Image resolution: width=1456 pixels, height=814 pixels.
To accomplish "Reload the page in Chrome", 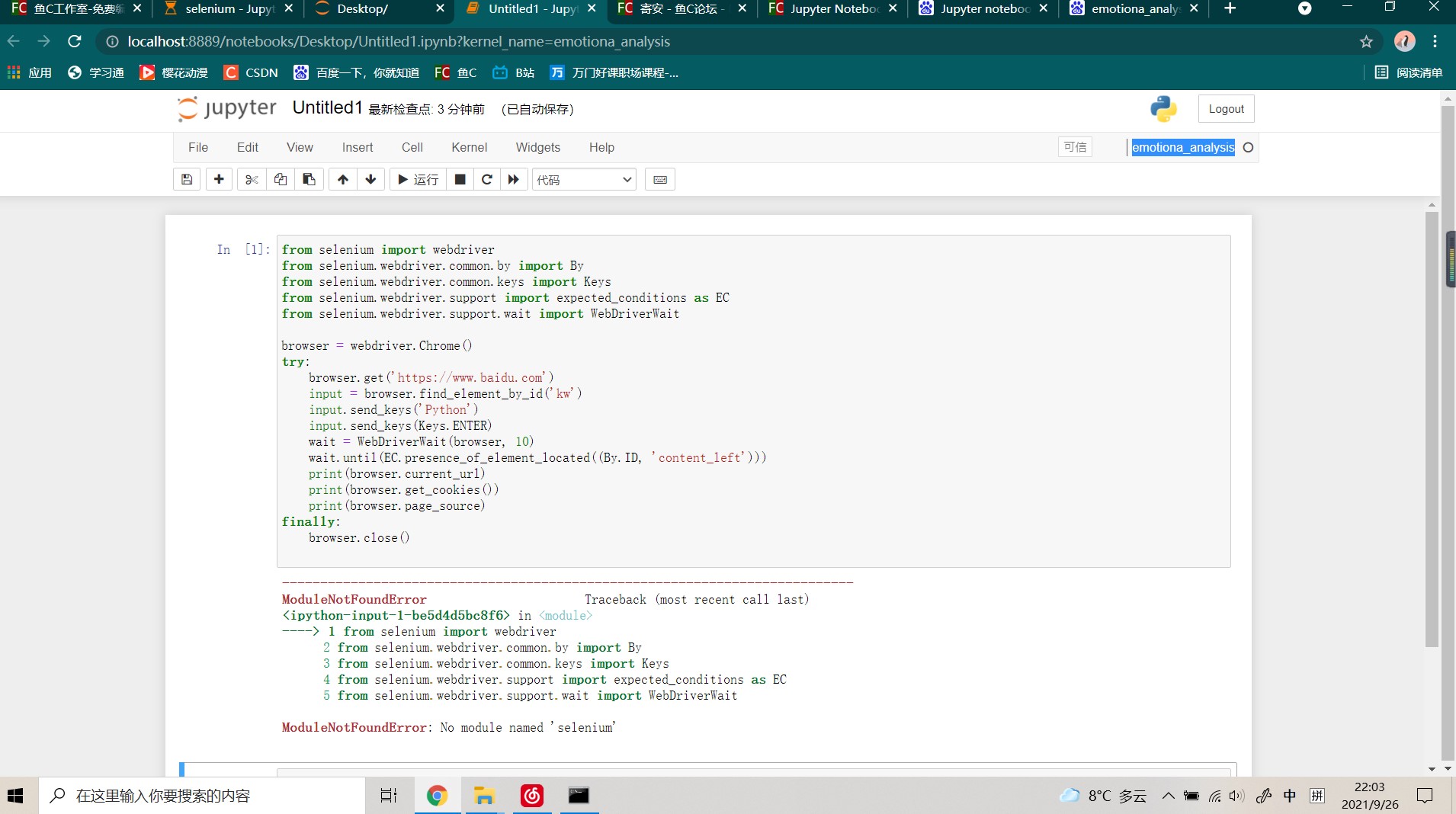I will pos(75,41).
